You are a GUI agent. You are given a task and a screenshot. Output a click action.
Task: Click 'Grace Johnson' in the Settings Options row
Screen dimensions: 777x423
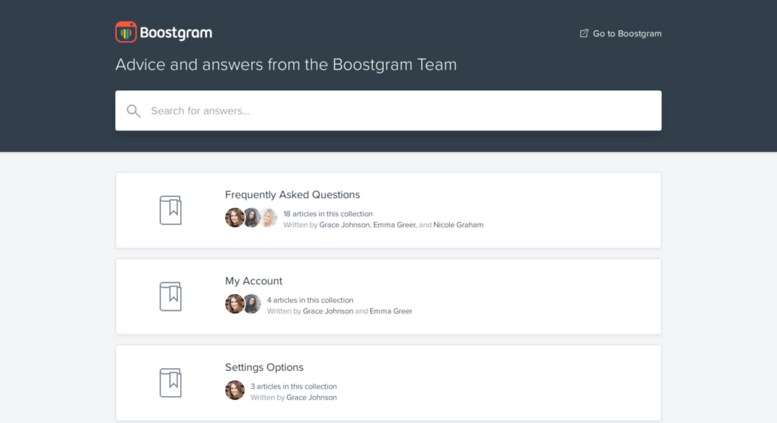[312, 397]
